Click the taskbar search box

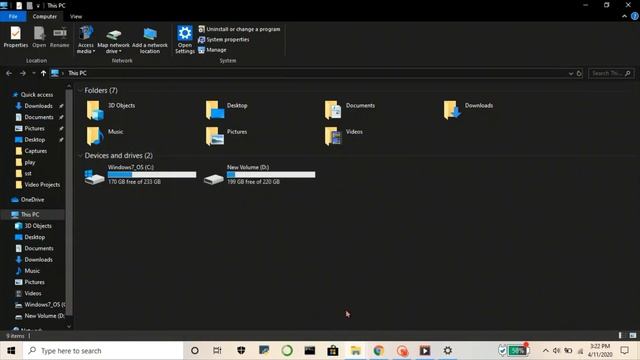tap(103, 351)
